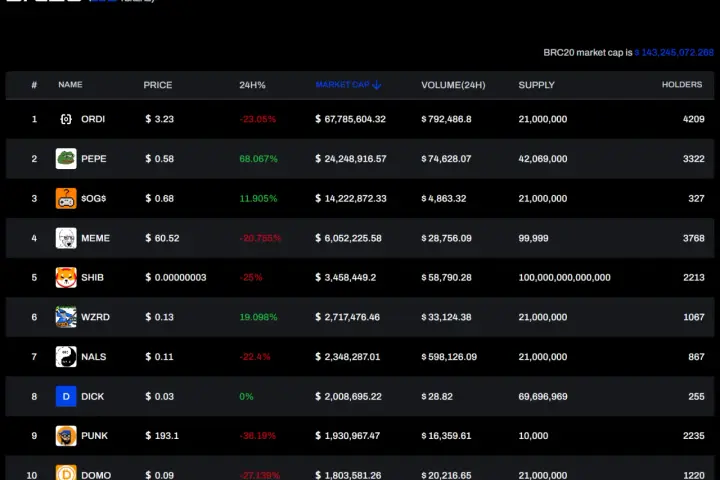Viewport: 720px width, 480px height.
Task: Sort by Holders column header
Action: (x=682, y=85)
